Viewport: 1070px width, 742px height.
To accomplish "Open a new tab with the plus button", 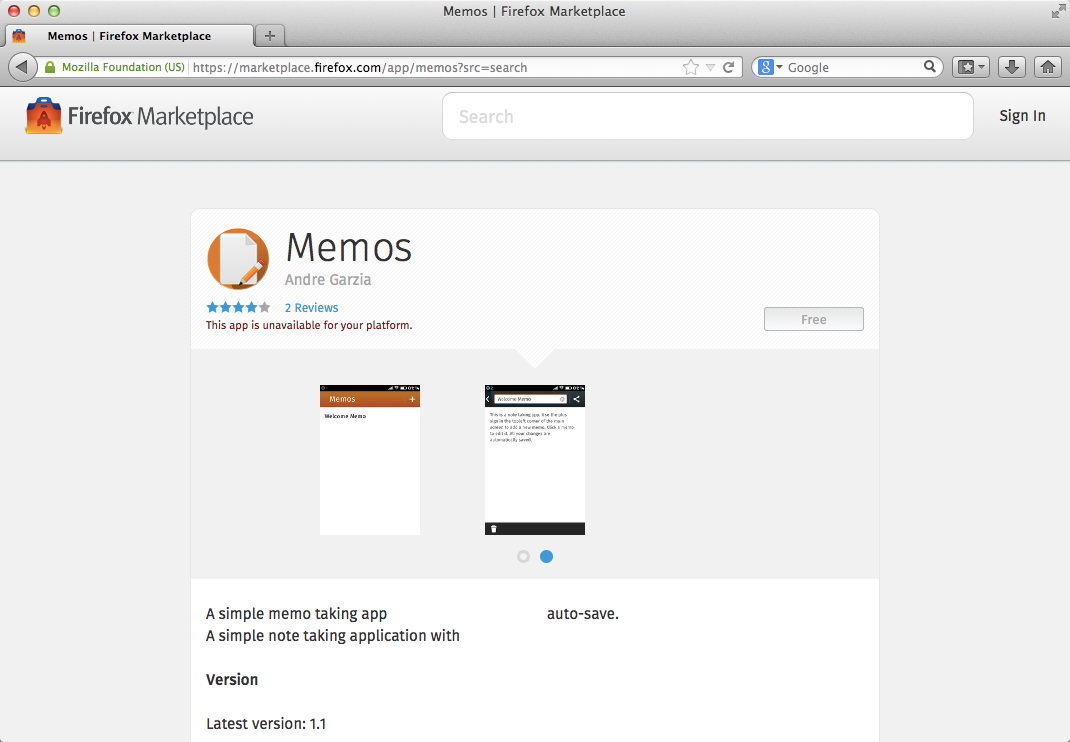I will click(269, 35).
